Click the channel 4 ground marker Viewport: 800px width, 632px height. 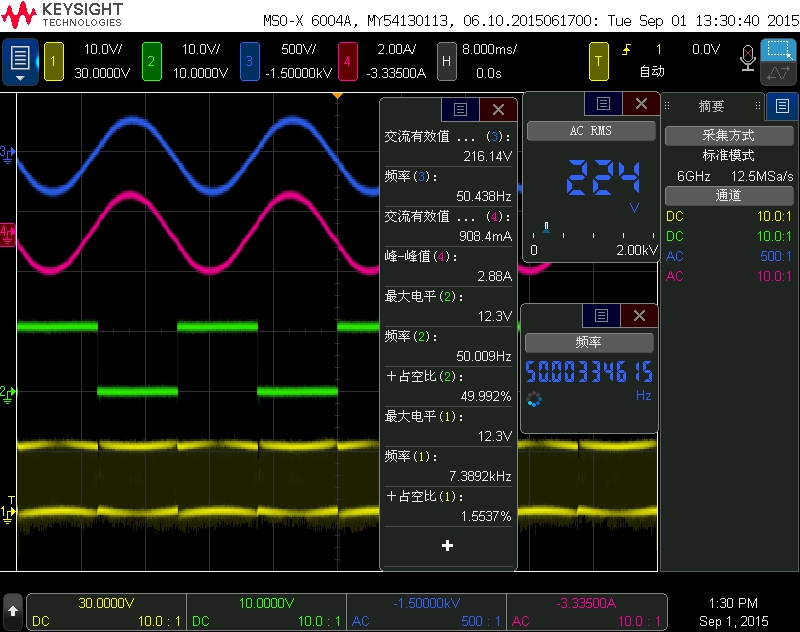pyautogui.click(x=8, y=235)
